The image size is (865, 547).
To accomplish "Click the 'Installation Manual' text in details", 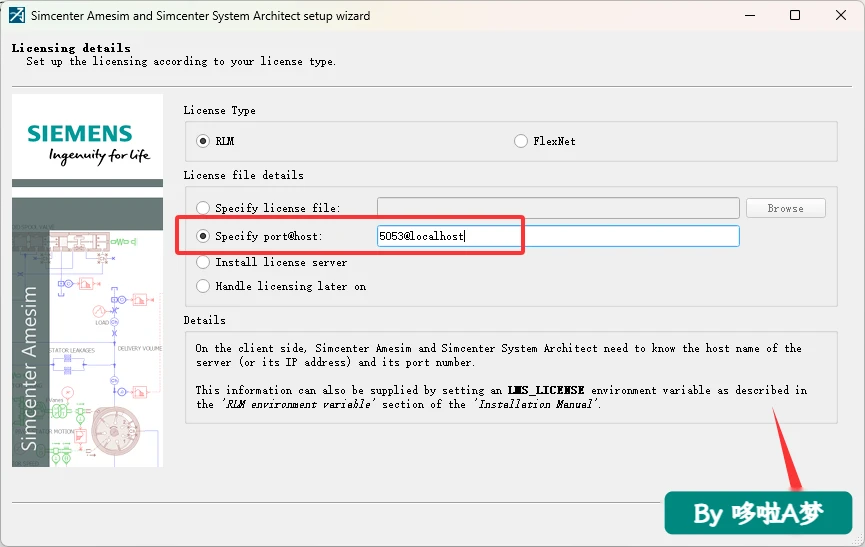I will point(538,404).
